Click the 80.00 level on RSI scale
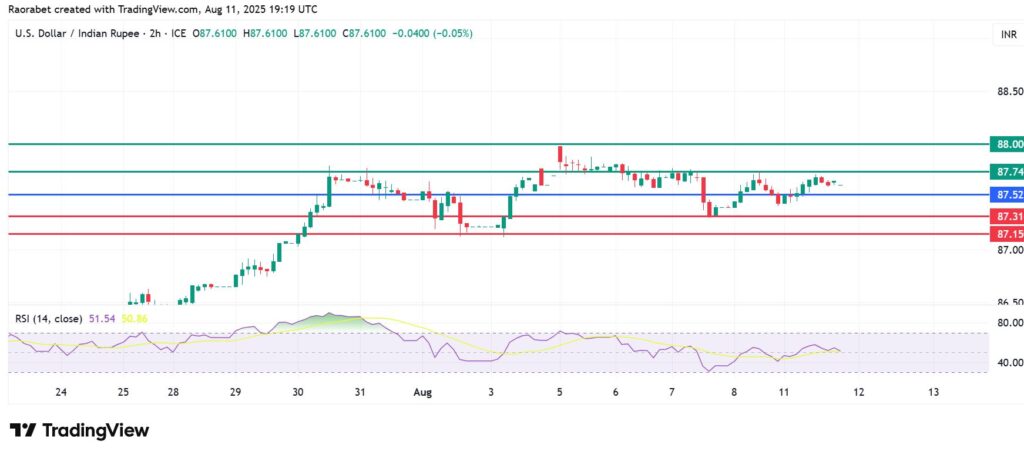Image resolution: width=1024 pixels, height=455 pixels. pos(1005,323)
